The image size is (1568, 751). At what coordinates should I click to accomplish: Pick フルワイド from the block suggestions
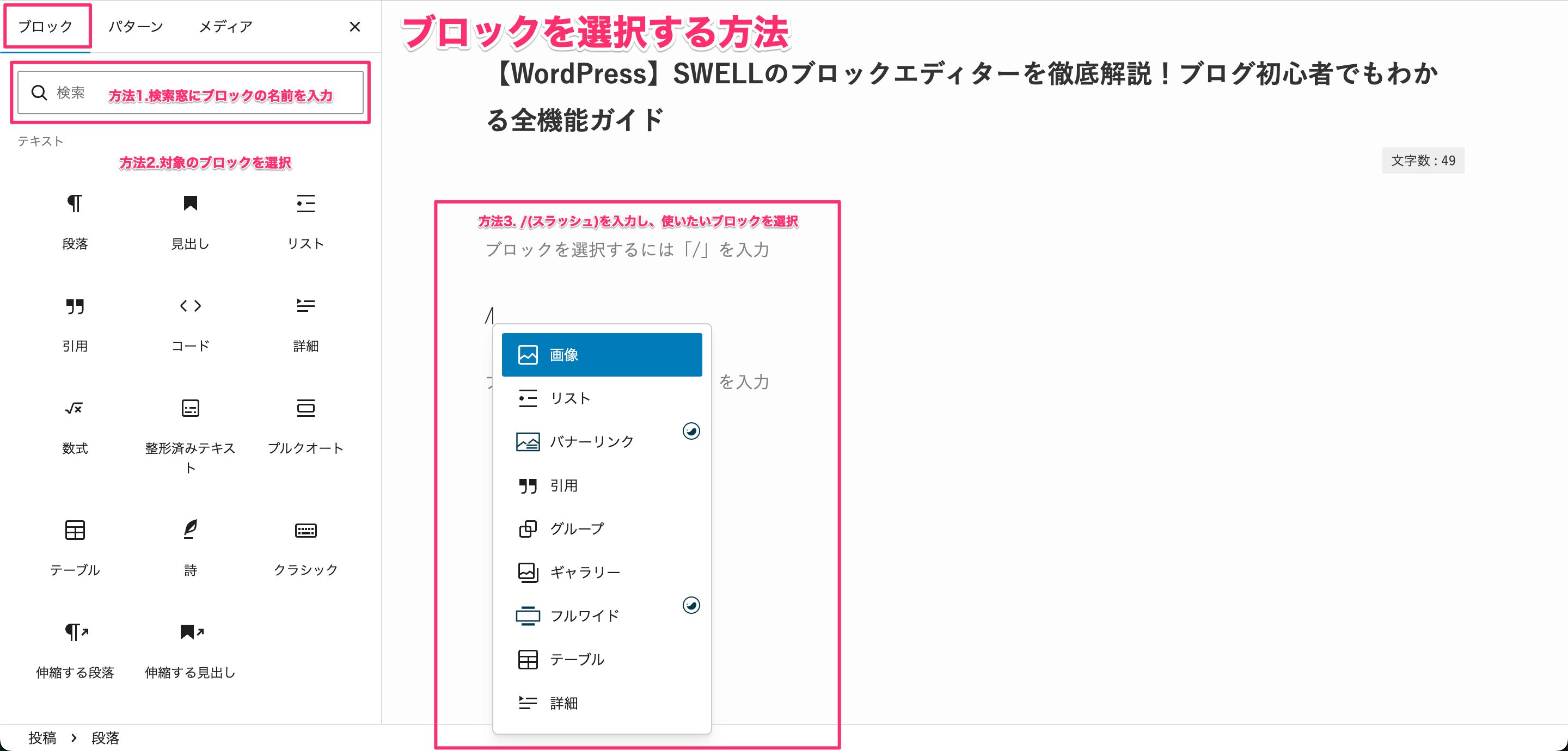[x=584, y=616]
